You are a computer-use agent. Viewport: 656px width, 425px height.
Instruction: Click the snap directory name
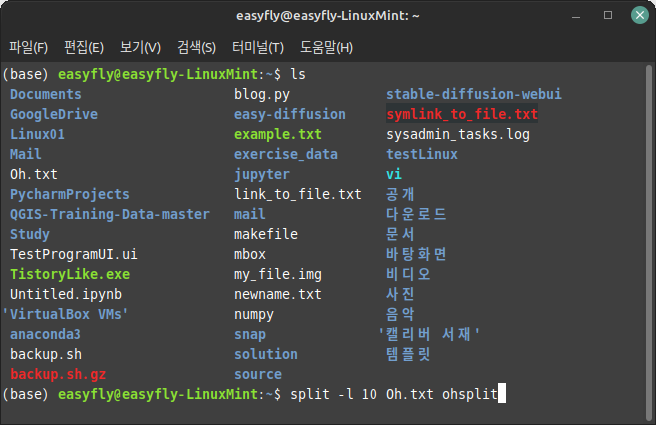click(x=250, y=334)
